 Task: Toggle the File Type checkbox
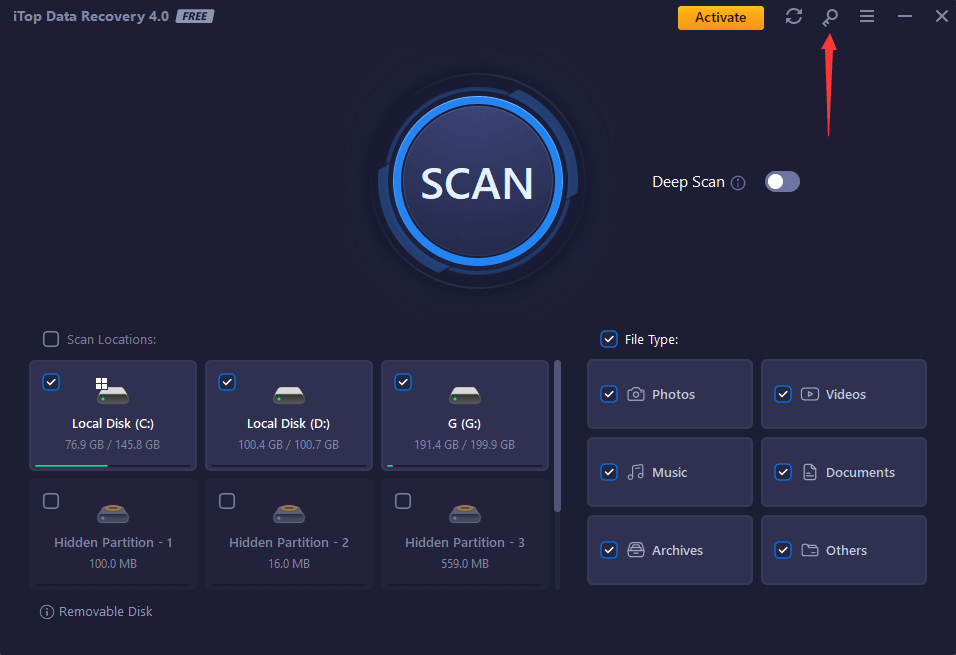[x=609, y=339]
